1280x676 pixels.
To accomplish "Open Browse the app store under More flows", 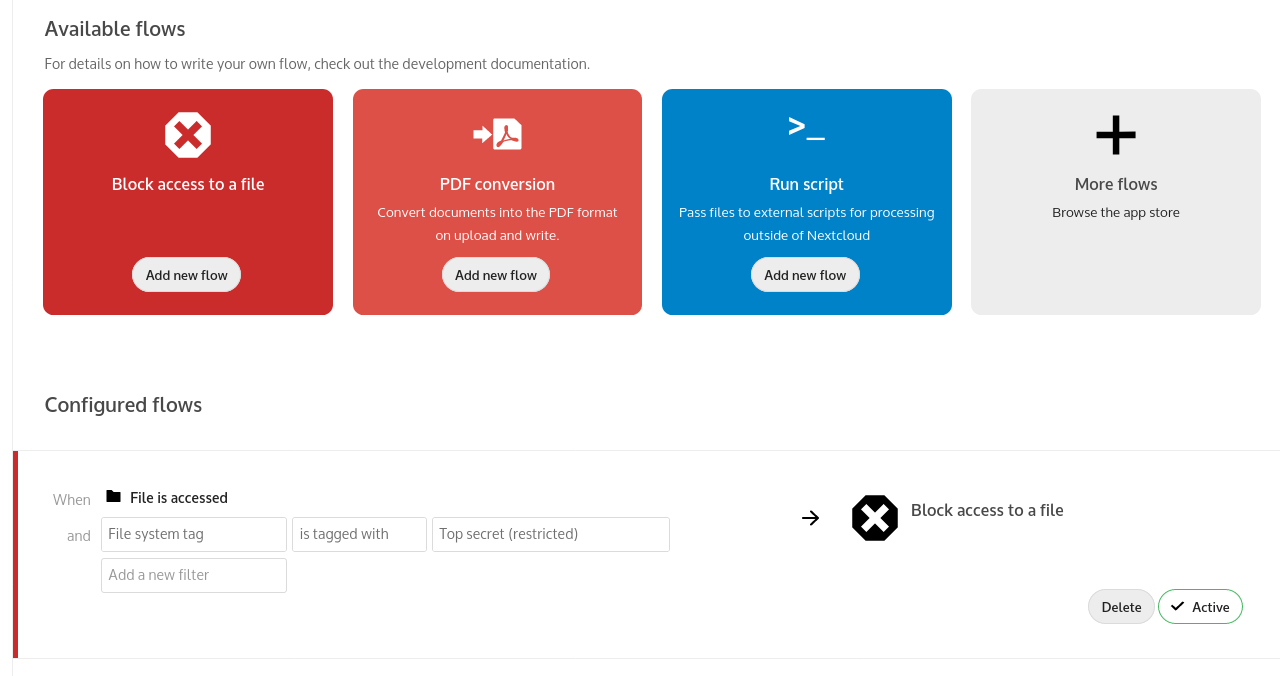I will coord(1116,212).
